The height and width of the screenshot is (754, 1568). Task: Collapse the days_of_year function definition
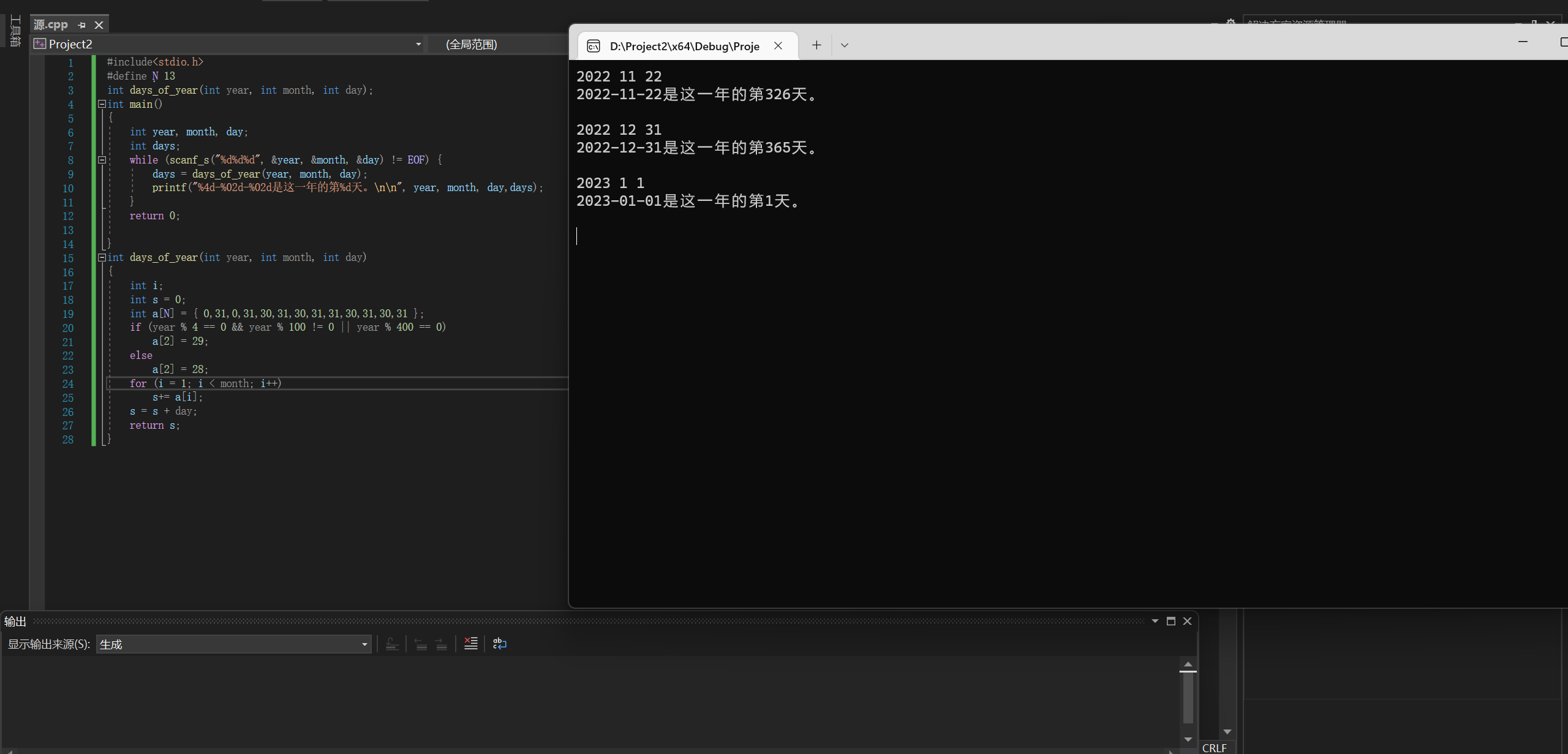102,257
